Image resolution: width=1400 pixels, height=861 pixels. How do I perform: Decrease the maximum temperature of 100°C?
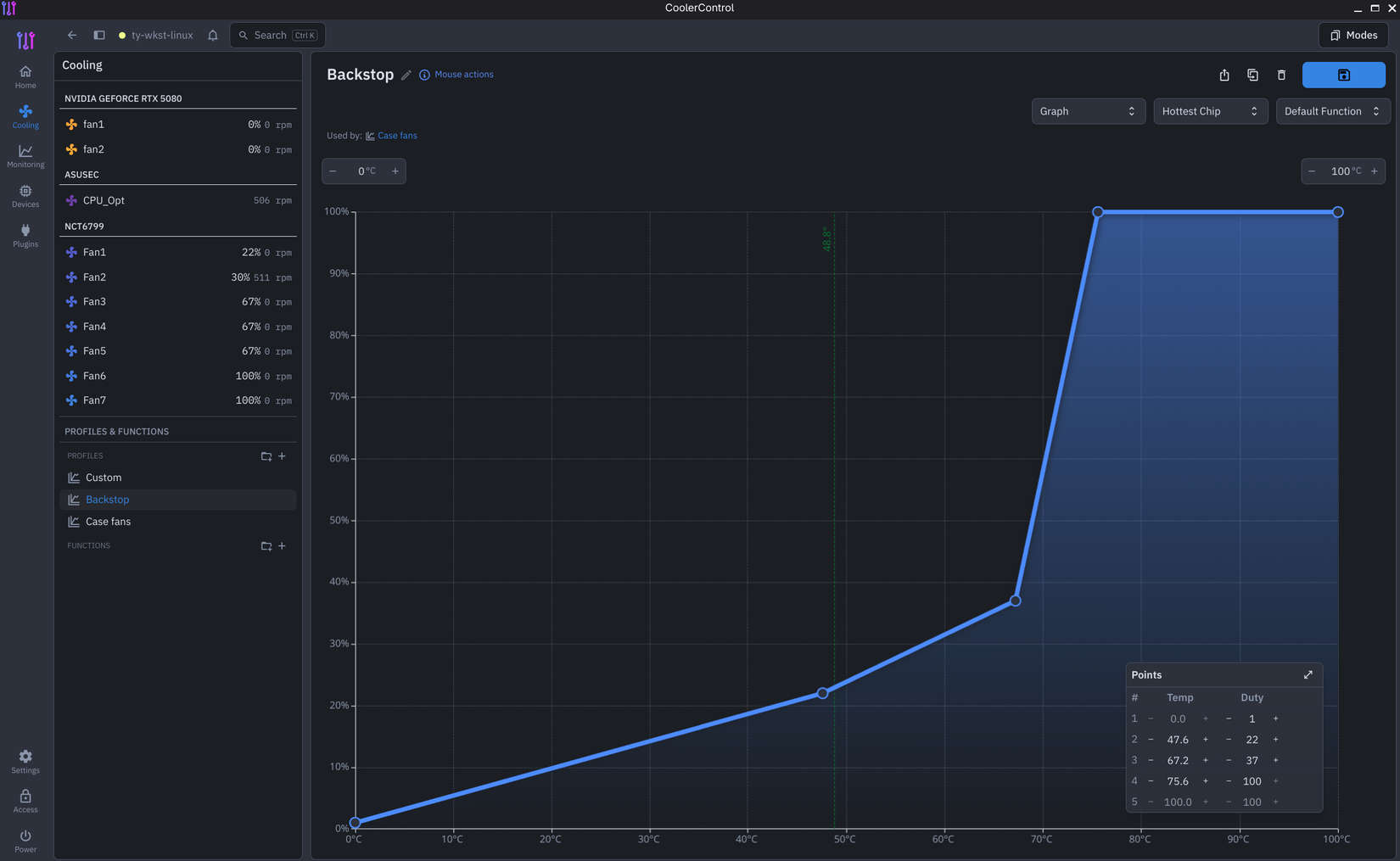[x=1312, y=171]
